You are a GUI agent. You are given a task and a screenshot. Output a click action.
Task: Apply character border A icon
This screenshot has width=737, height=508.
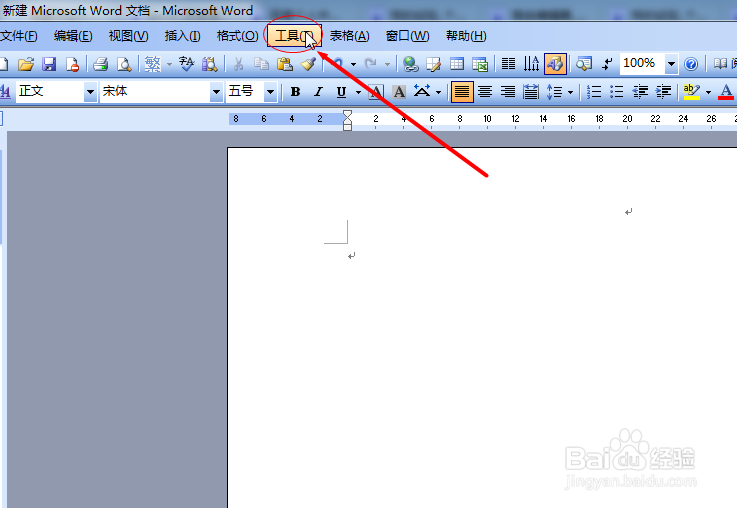point(376,92)
